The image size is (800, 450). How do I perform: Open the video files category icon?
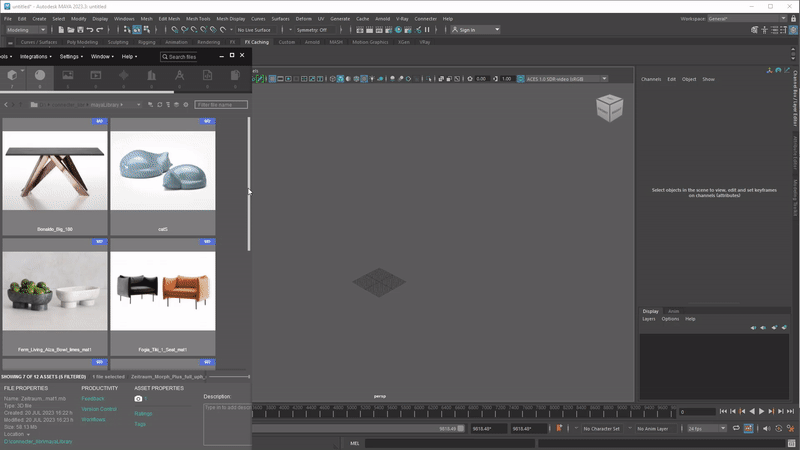(x=95, y=76)
